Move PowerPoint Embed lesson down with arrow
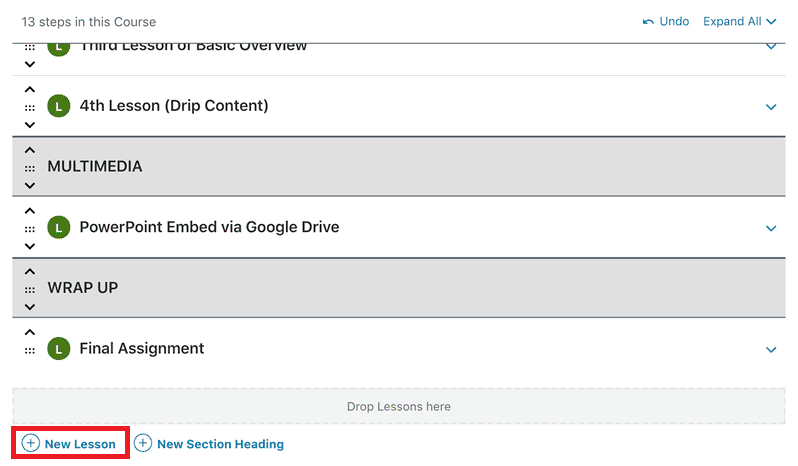 (30, 246)
